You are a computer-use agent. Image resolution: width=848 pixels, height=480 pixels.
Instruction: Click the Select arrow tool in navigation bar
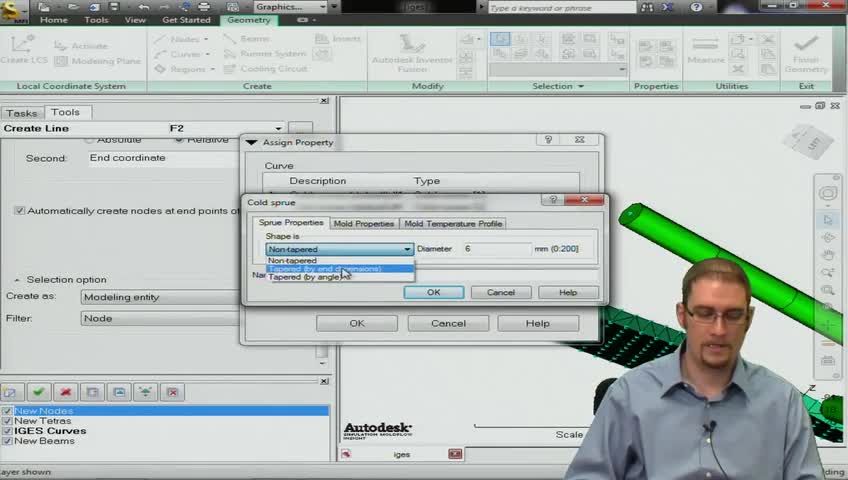[x=827, y=220]
